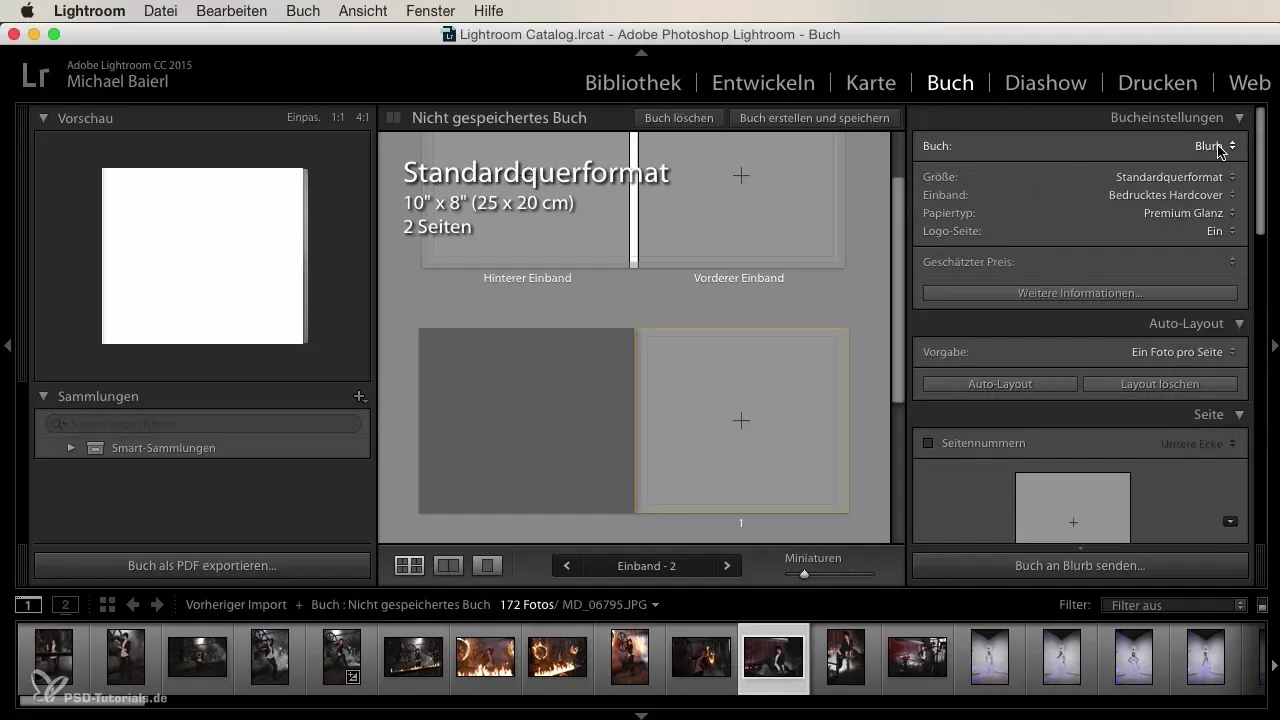Adjust Miniaturen size slider
The height and width of the screenshot is (720, 1280).
(804, 574)
